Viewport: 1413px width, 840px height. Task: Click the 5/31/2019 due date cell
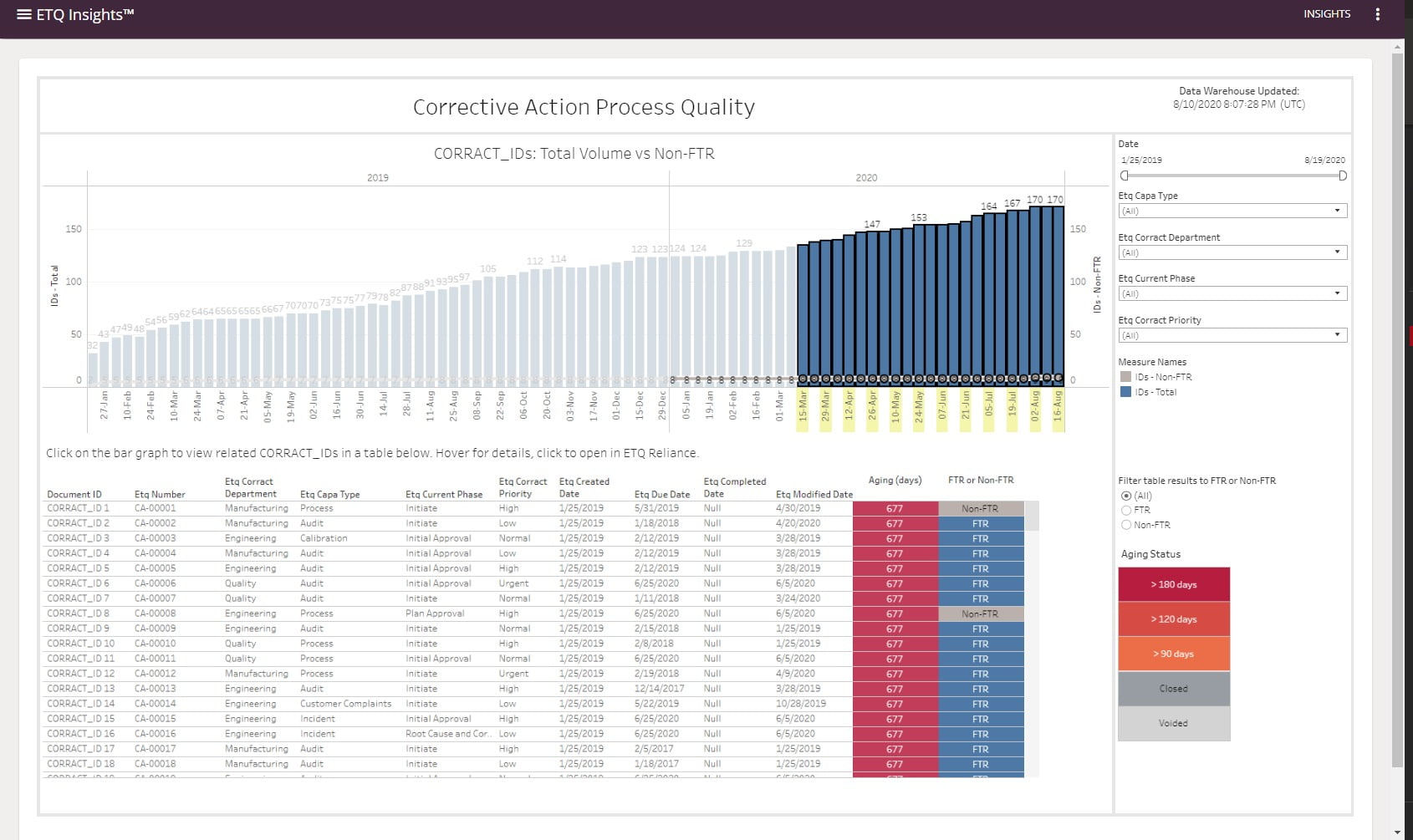point(657,508)
